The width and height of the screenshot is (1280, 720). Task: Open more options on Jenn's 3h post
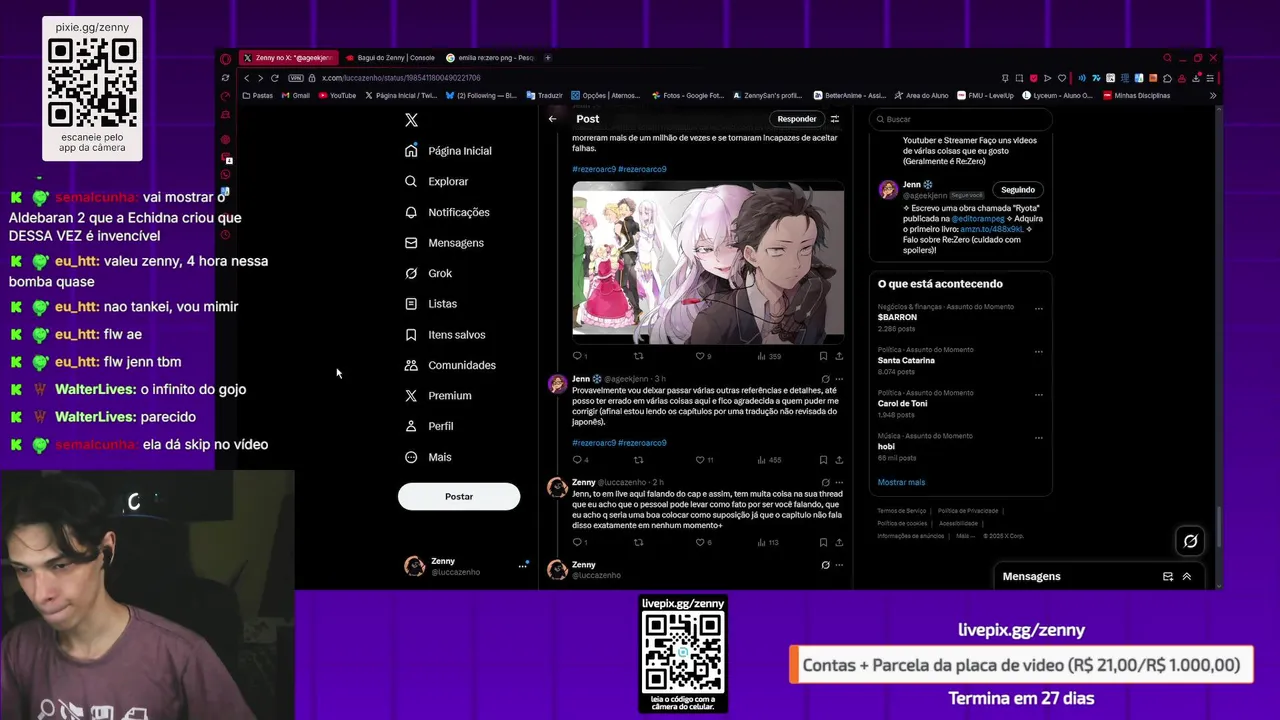[x=839, y=379]
